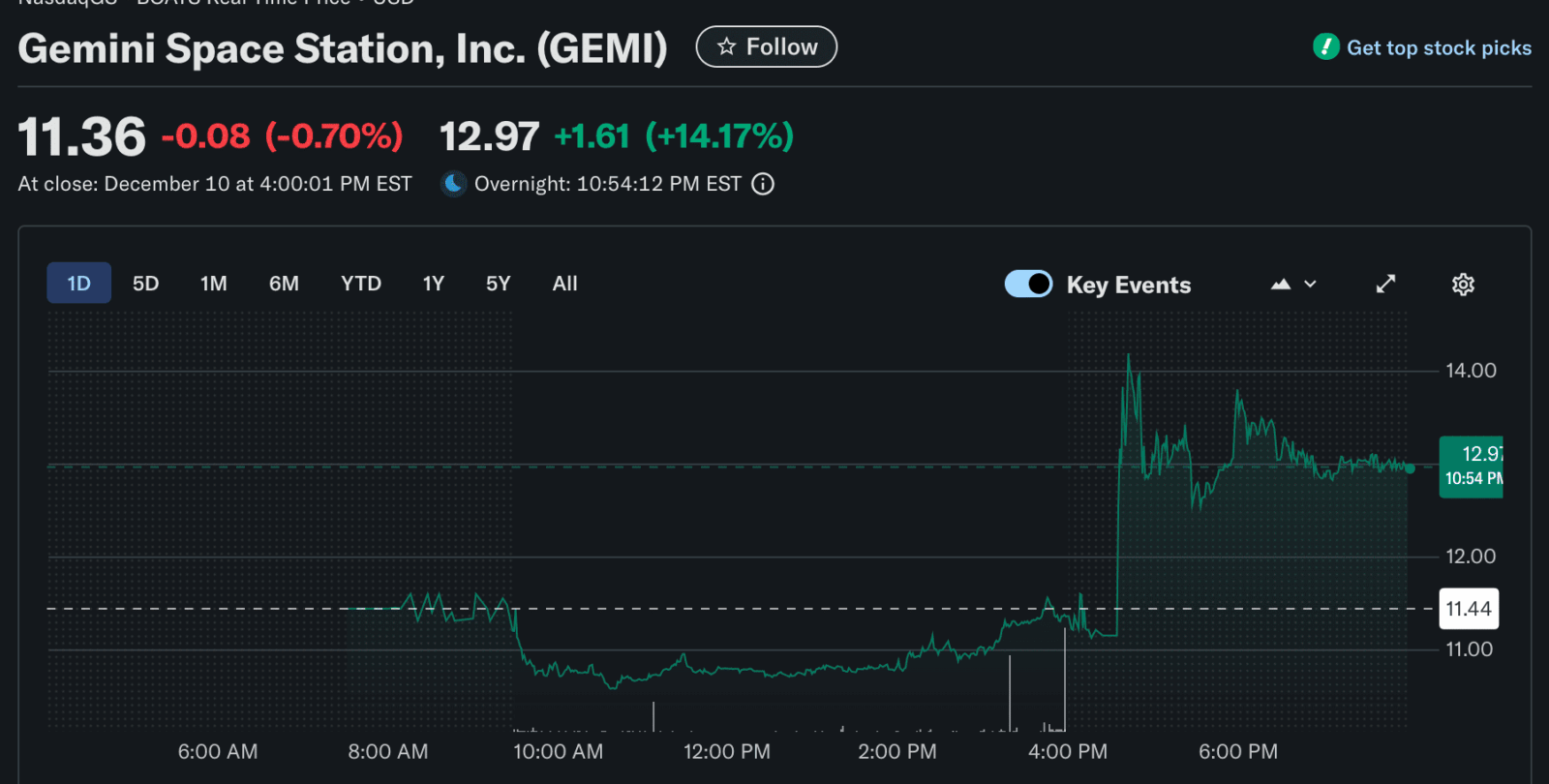The height and width of the screenshot is (784, 1549).
Task: Switch chart to 1Y range
Action: (433, 284)
